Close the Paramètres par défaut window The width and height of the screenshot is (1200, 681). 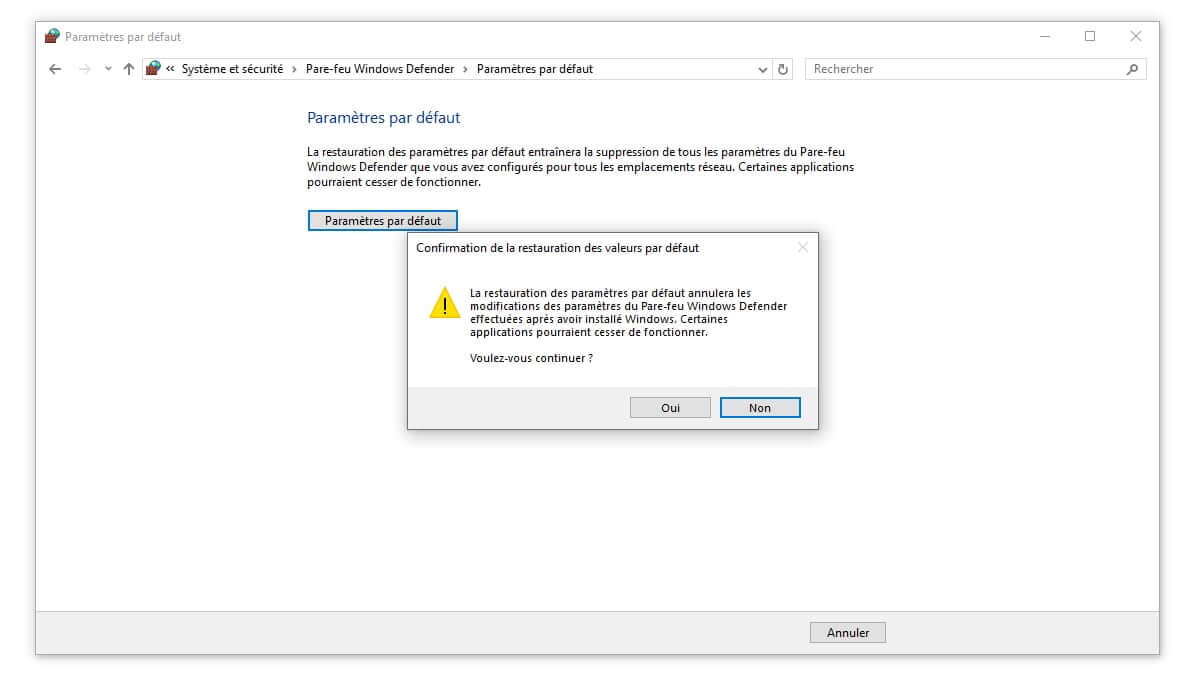tap(1136, 37)
